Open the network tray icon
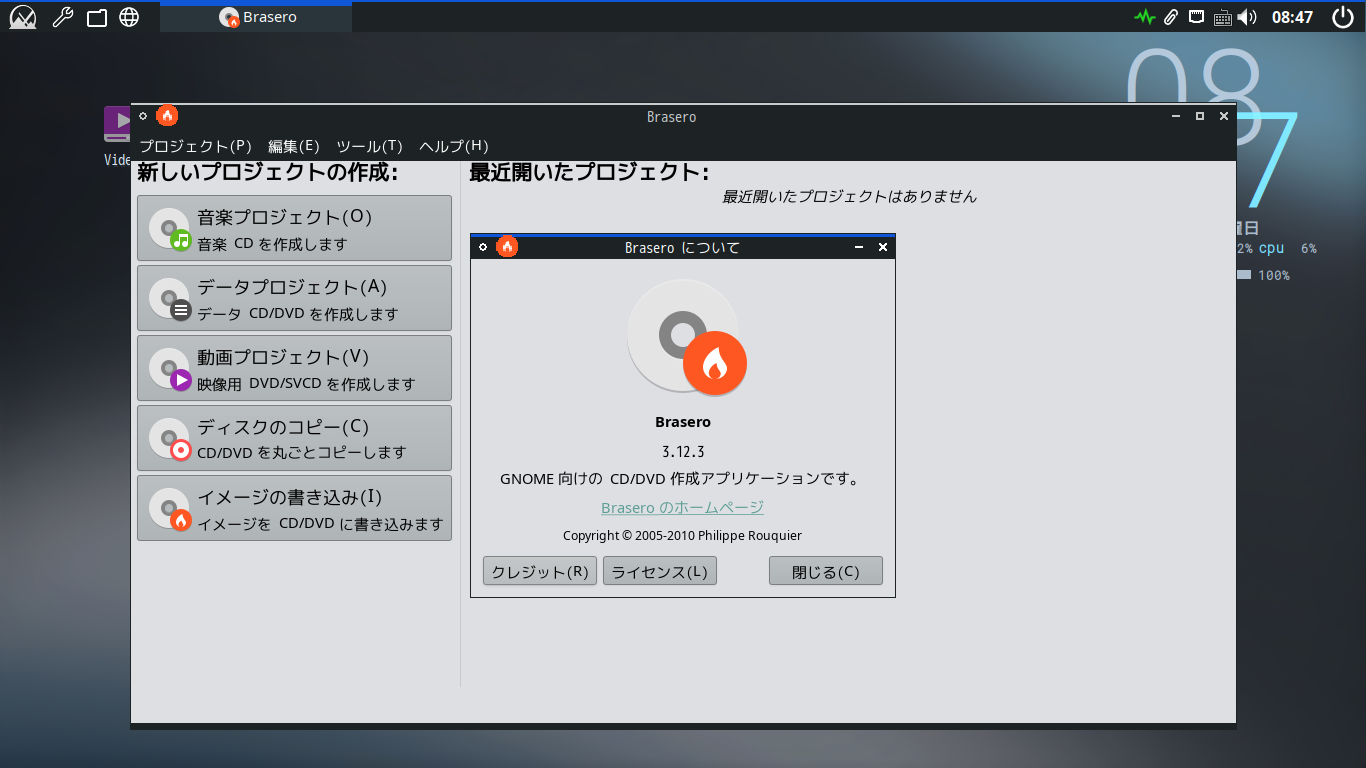The height and width of the screenshot is (768, 1366). point(1196,17)
